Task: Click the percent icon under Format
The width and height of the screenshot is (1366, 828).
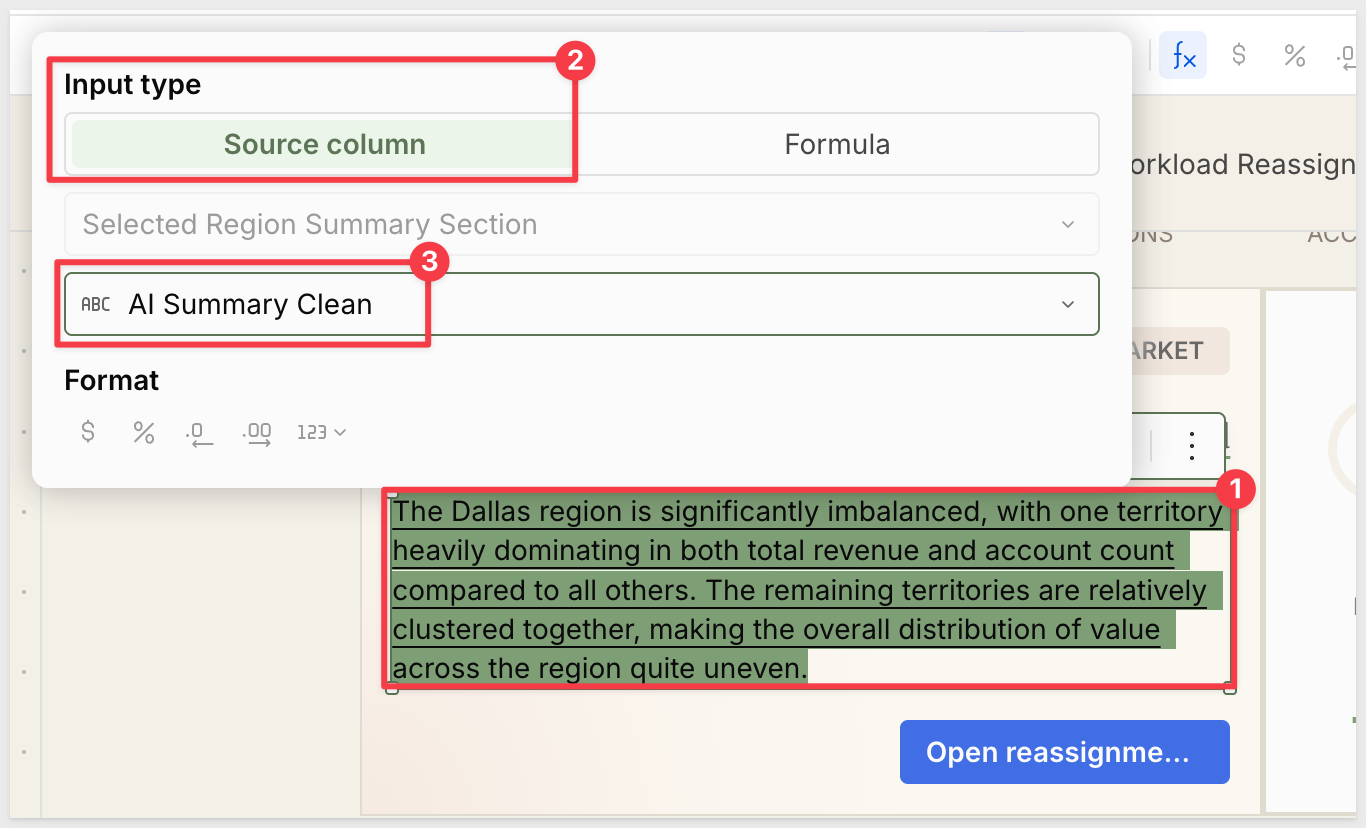Action: click(x=144, y=432)
